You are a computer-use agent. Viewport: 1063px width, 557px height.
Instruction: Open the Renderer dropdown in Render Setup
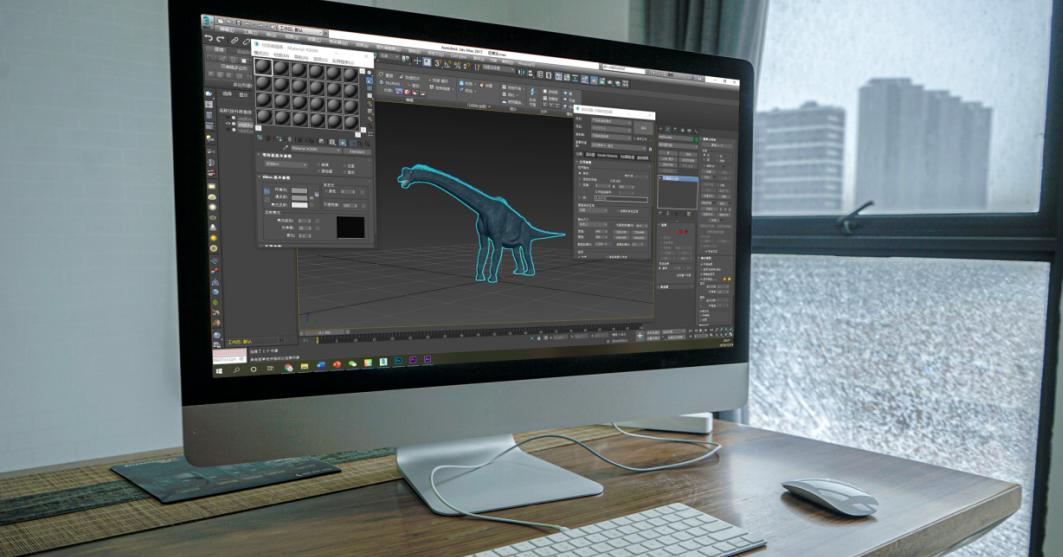pyautogui.click(x=611, y=136)
